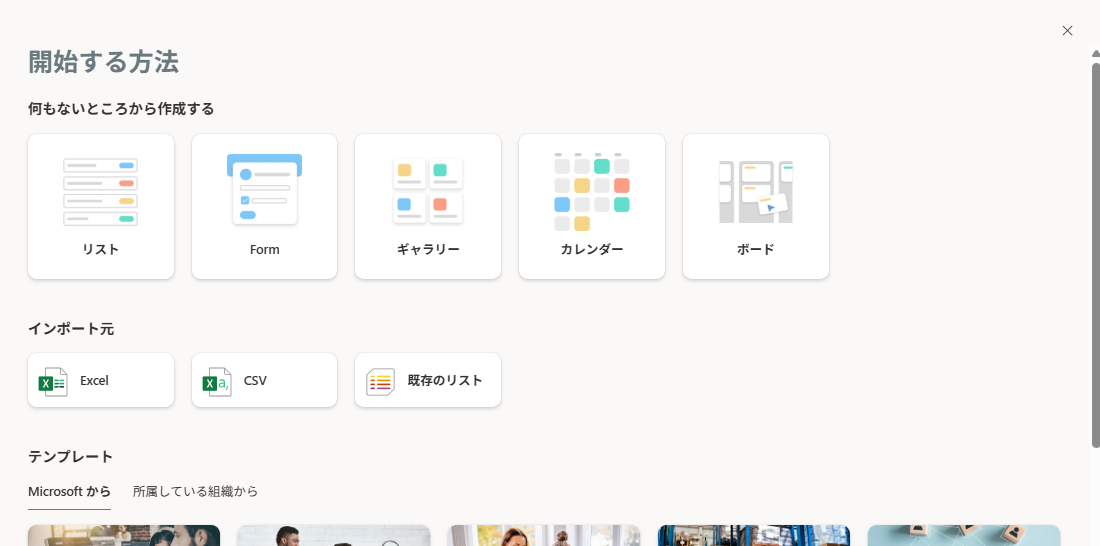This screenshot has width=1100, height=546.
Task: Select the リスト blank list illustration
Action: point(100,192)
